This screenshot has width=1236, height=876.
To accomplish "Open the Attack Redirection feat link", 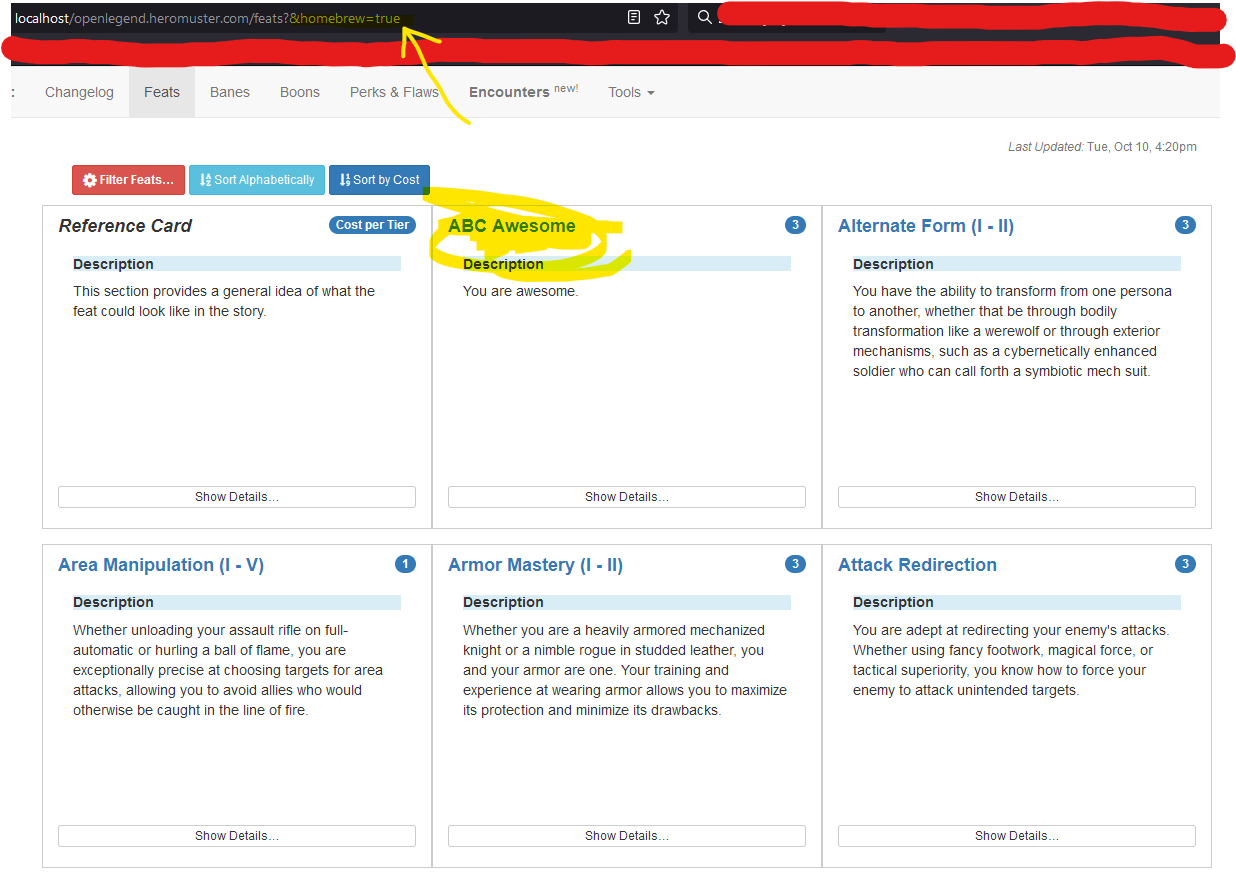I will tap(917, 565).
